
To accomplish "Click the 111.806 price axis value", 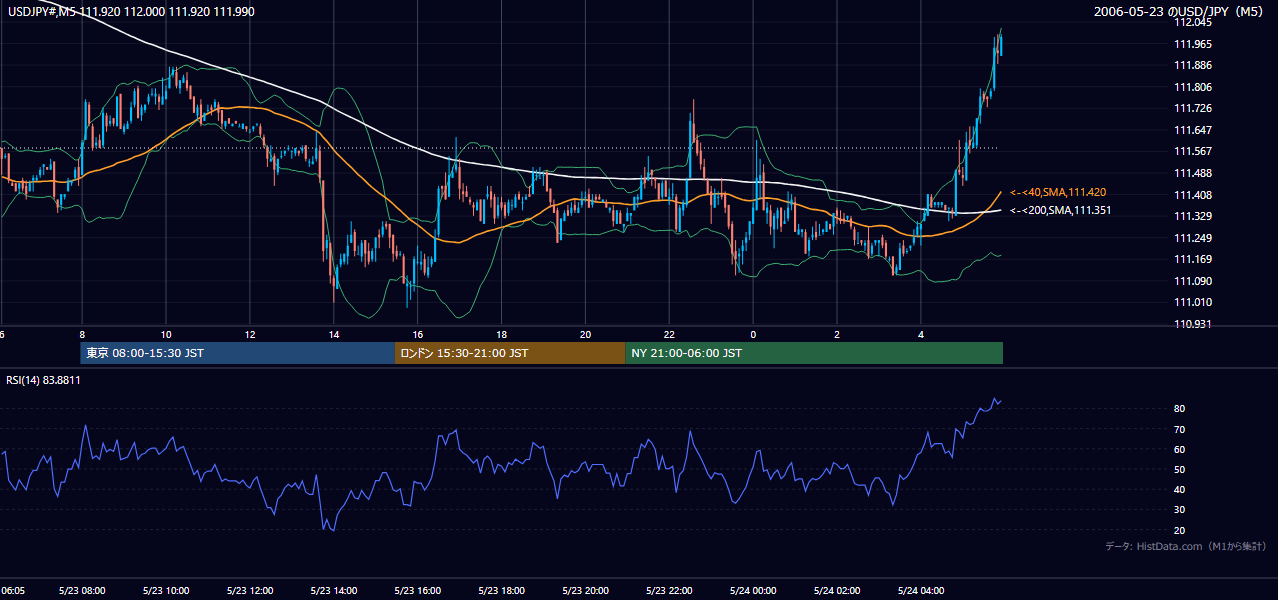I will click(1192, 87).
